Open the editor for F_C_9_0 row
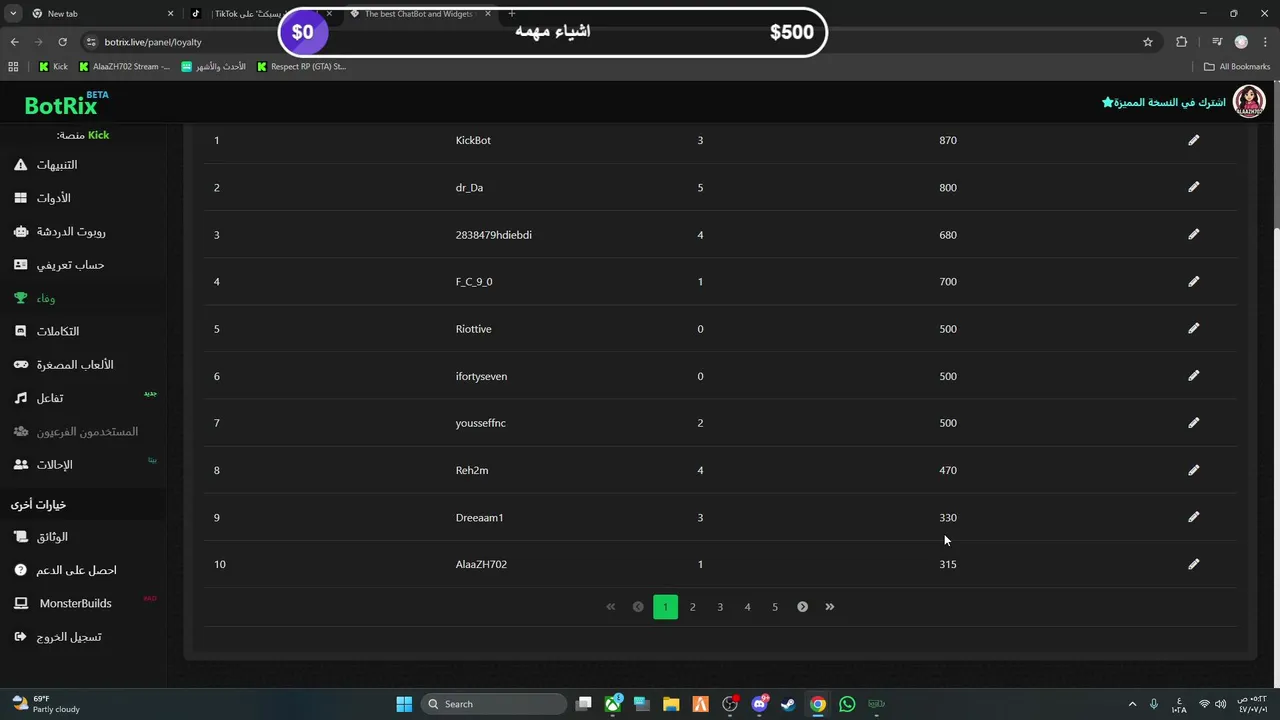Viewport: 1280px width, 720px height. tap(1193, 281)
